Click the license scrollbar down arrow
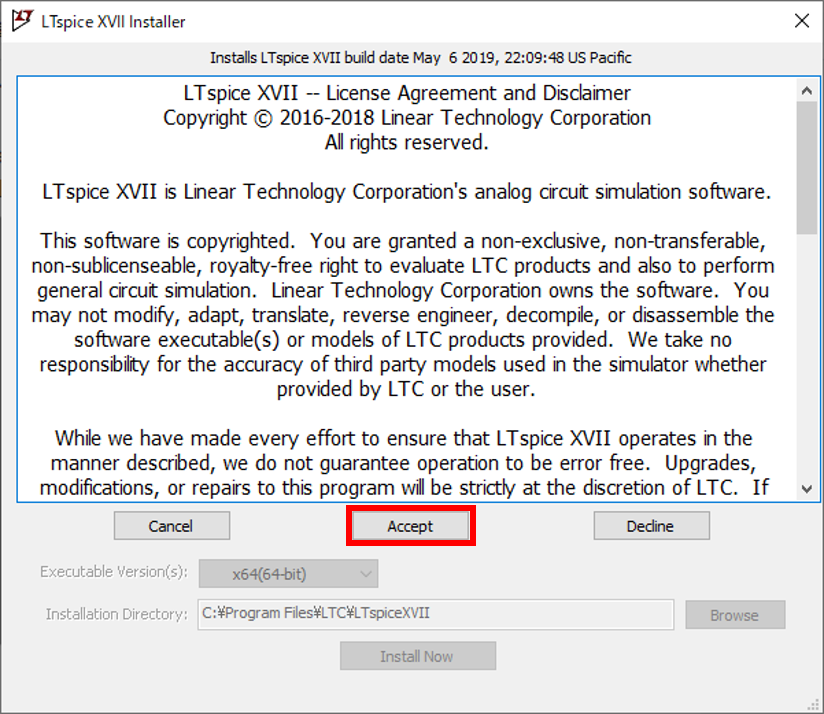This screenshot has height=714, width=824. 807,489
